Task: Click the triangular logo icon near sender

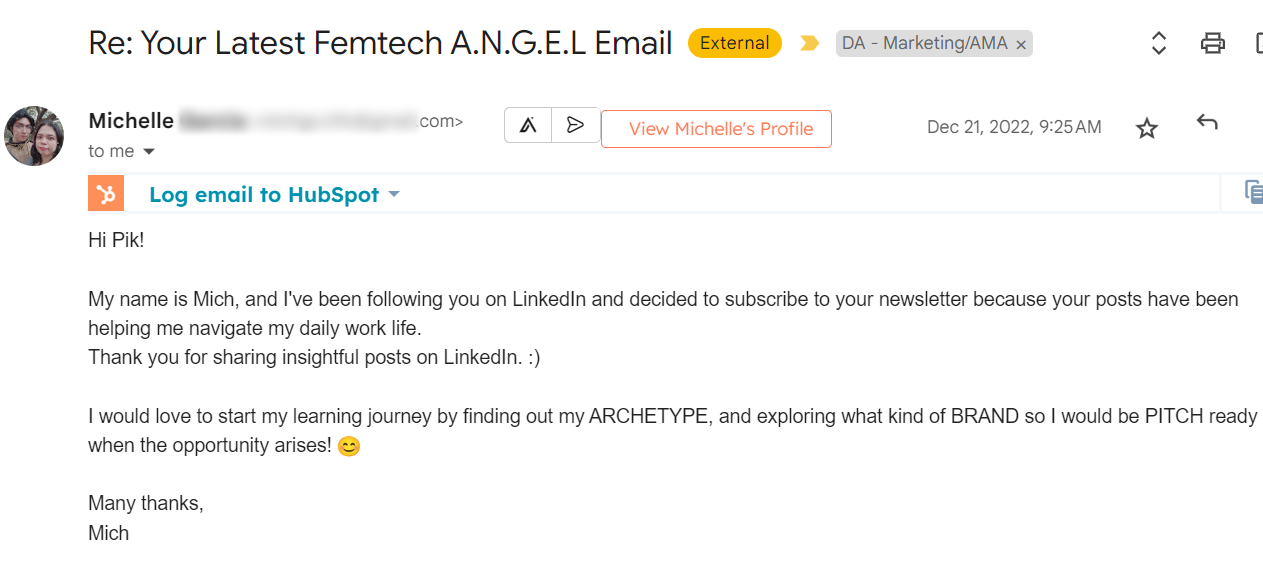Action: [x=528, y=125]
